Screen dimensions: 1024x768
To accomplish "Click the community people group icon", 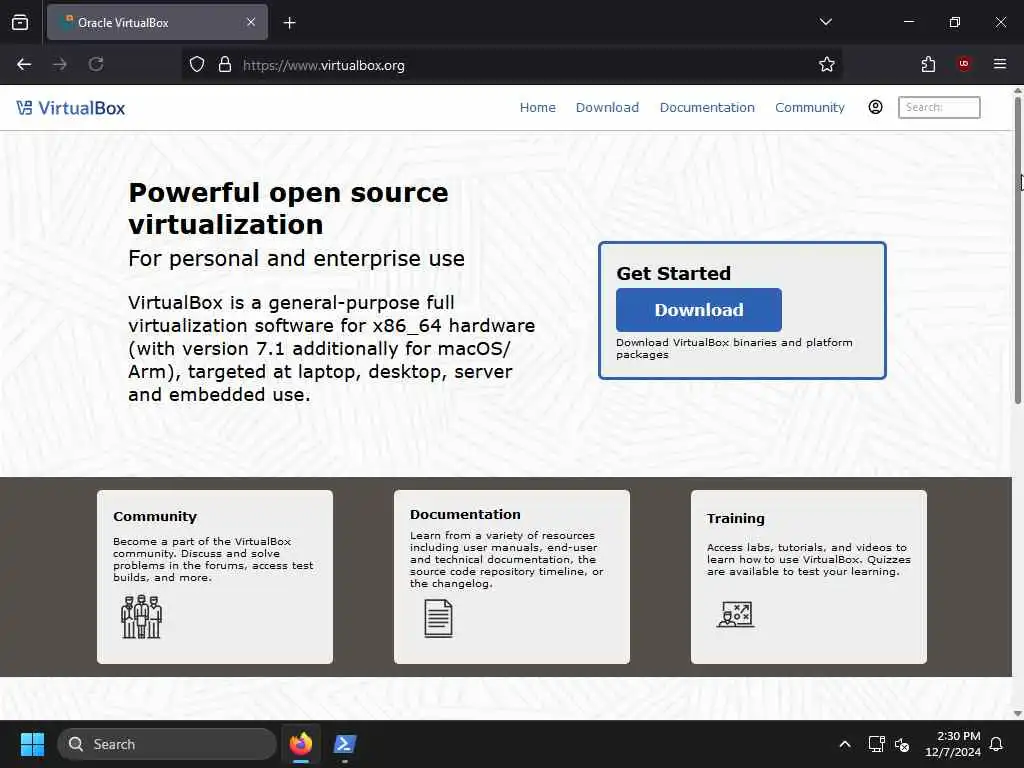I will (x=141, y=616).
